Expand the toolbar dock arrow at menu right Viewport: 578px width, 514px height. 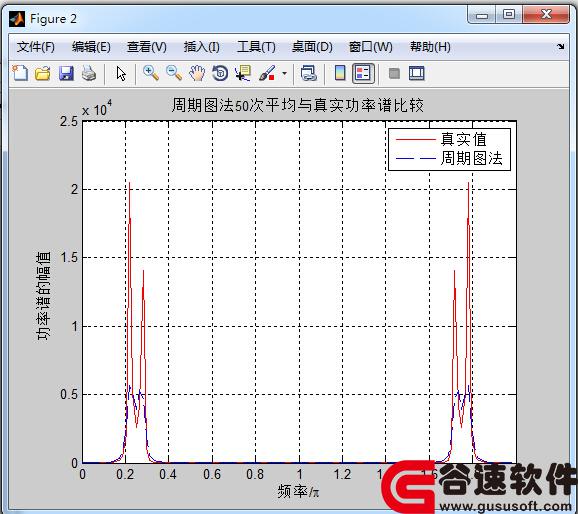561,46
